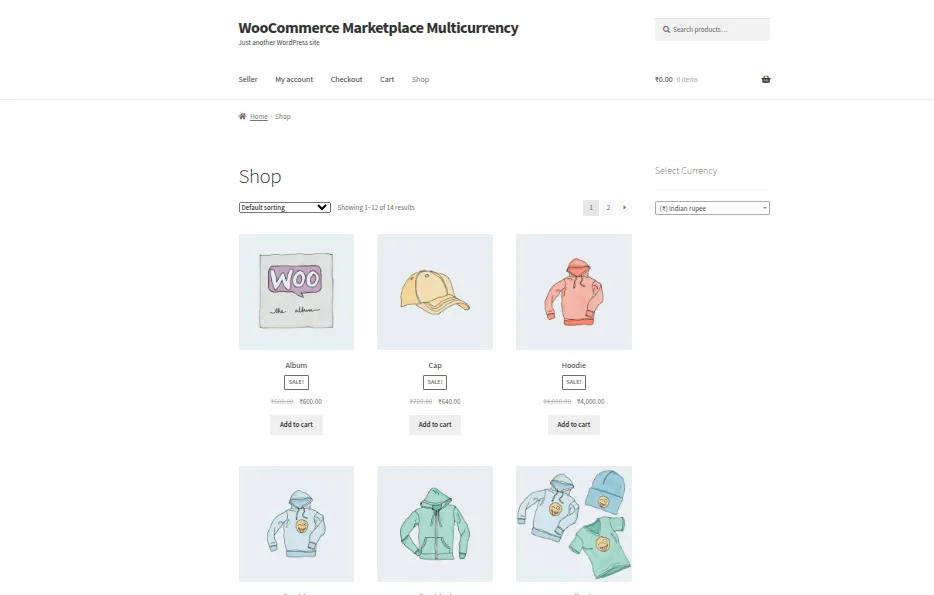
Task: Open the Checkout page from menu
Action: tap(346, 79)
